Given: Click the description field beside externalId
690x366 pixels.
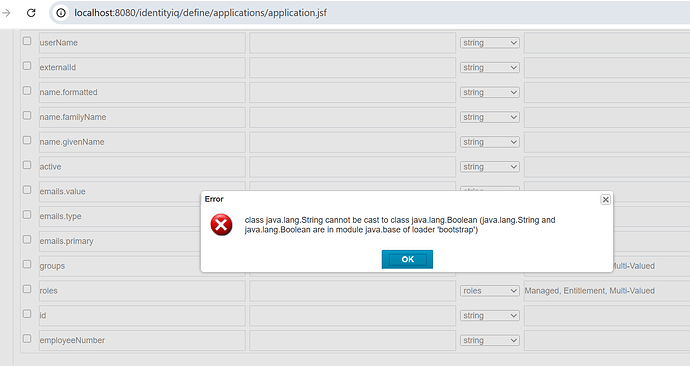Looking at the screenshot, I should [352, 68].
